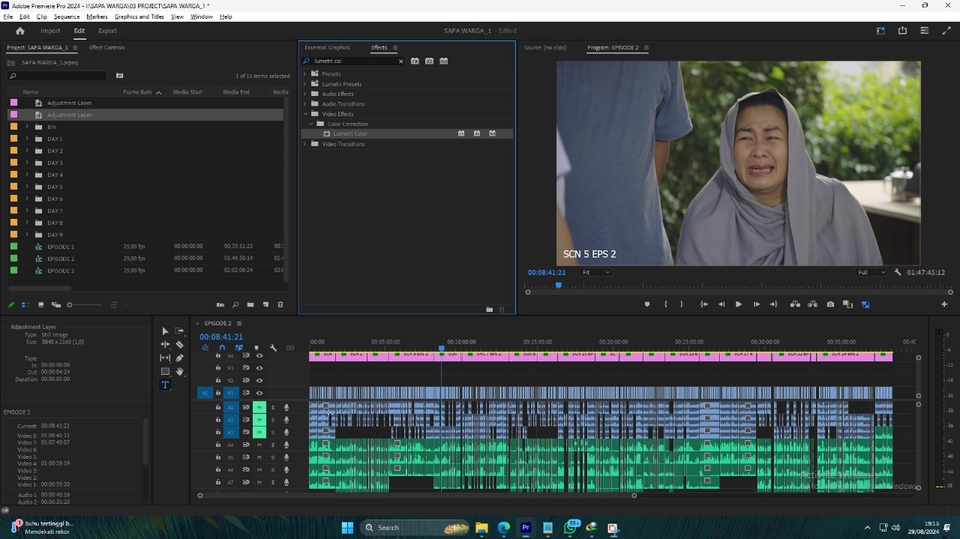Screen dimensions: 960x539
Task: Expand the DAY 3 bin
Action: pyautogui.click(x=27, y=163)
